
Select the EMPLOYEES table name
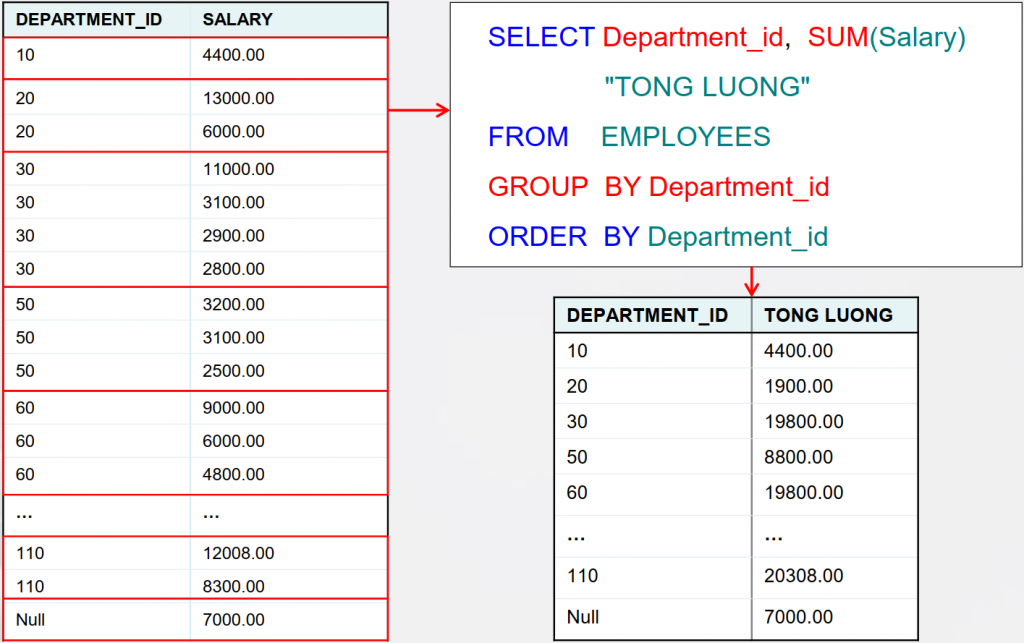[x=686, y=137]
